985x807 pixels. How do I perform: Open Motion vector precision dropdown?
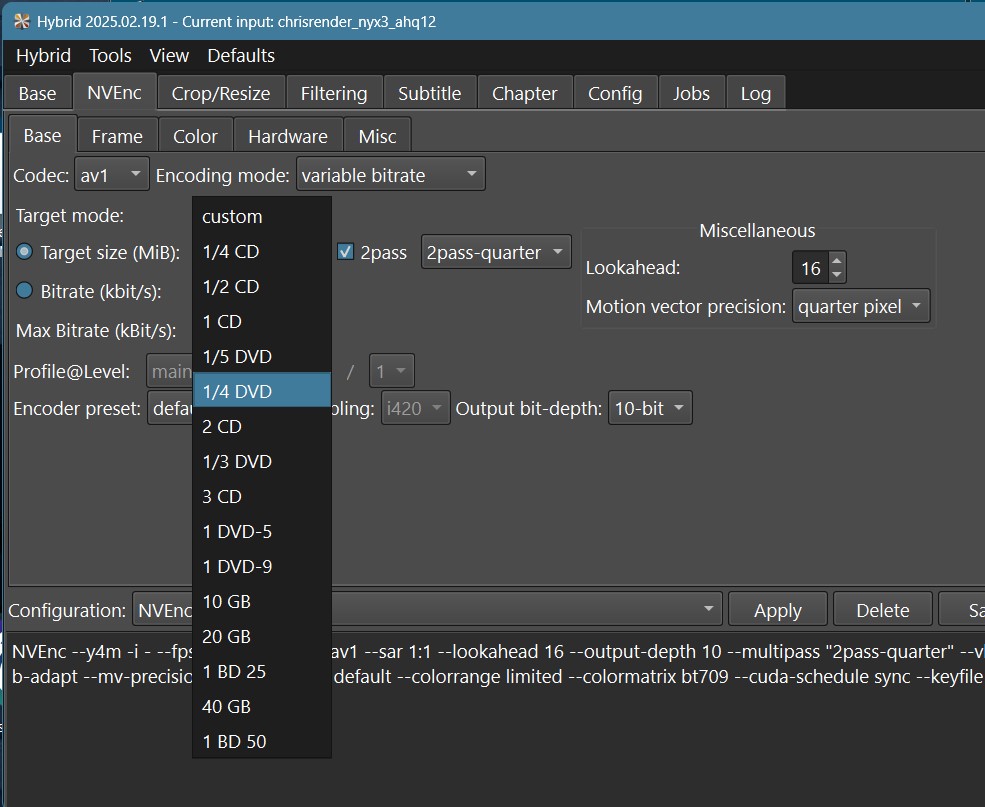(x=861, y=307)
